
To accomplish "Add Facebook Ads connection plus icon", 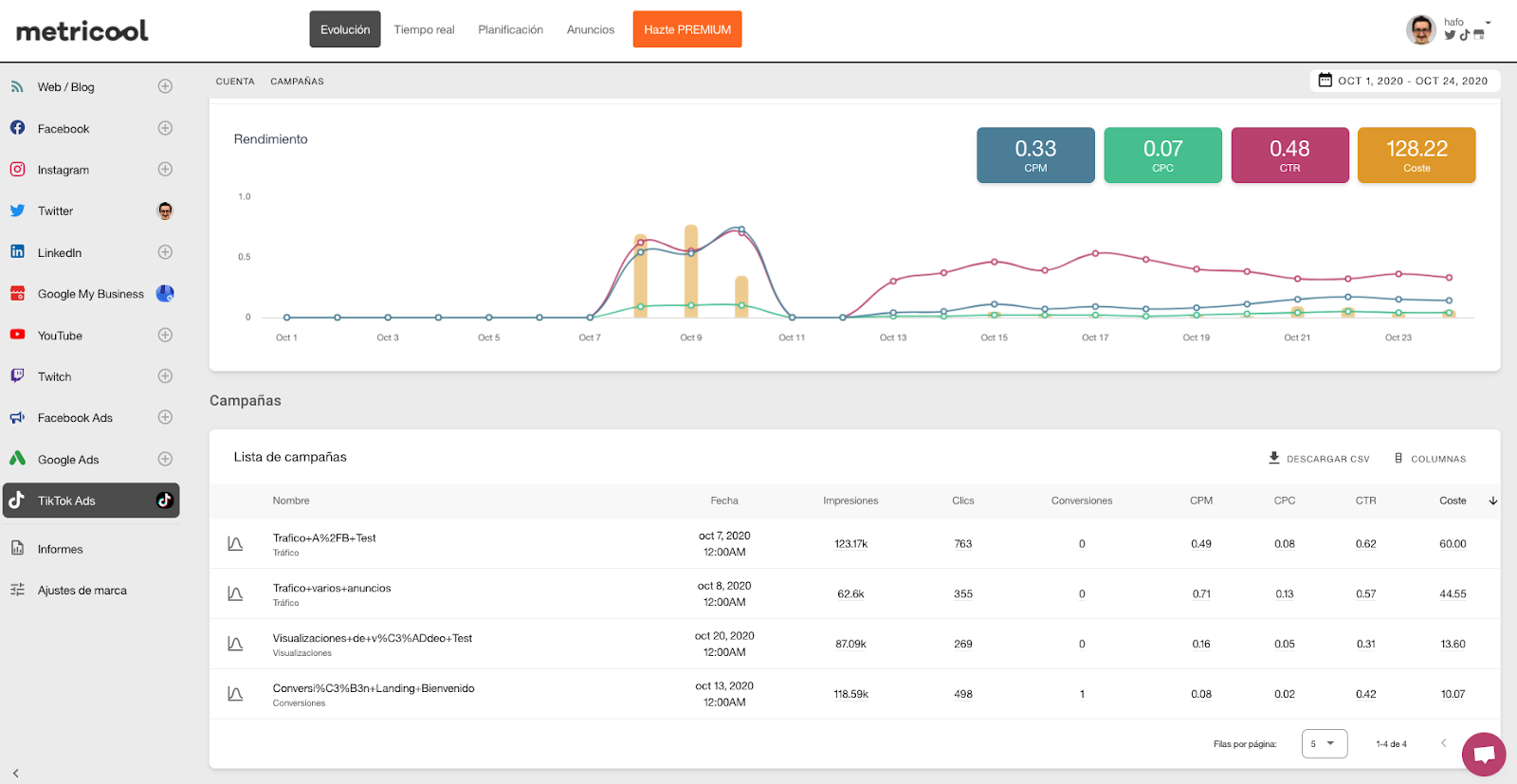I will pyautogui.click(x=165, y=417).
